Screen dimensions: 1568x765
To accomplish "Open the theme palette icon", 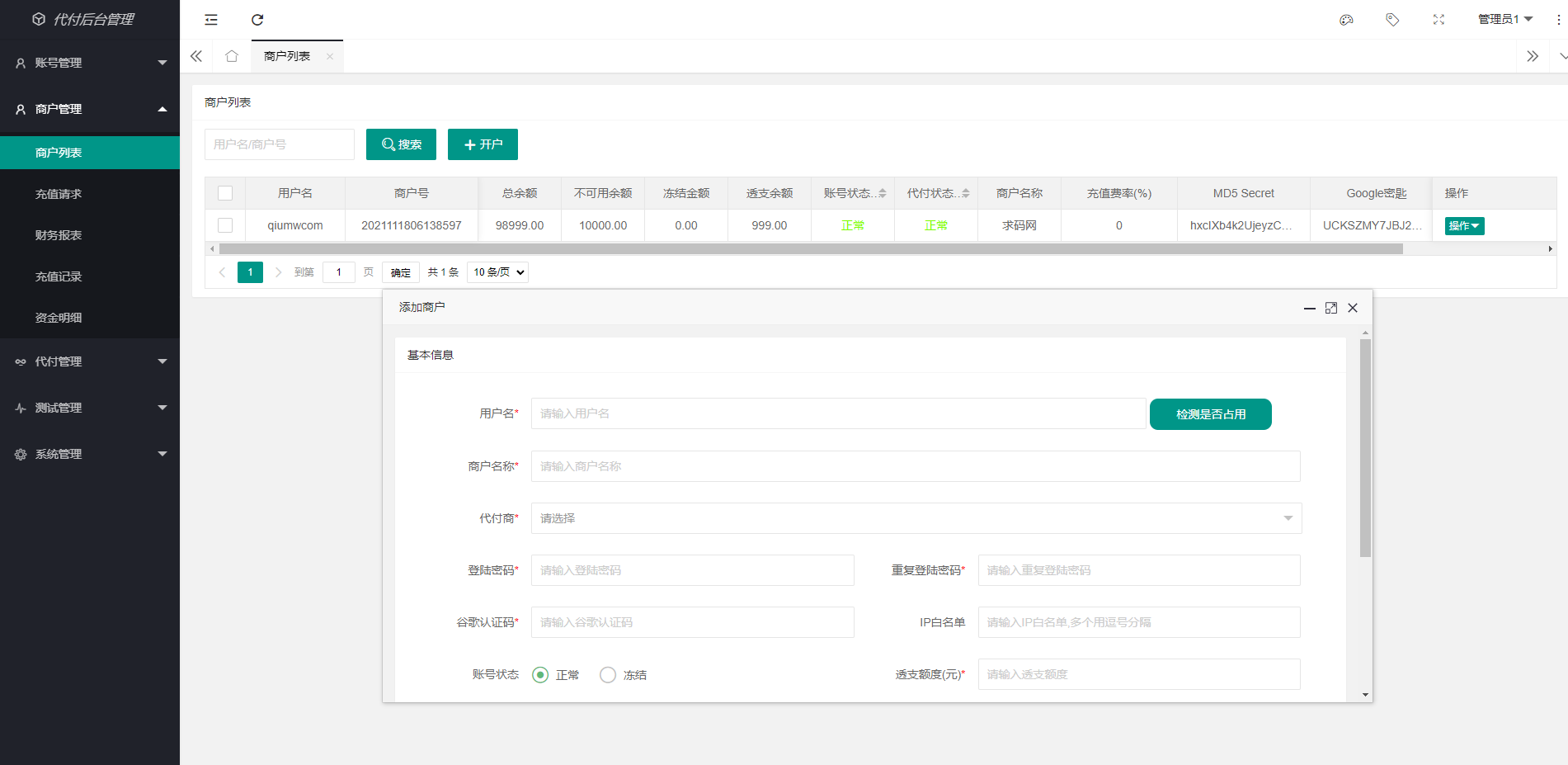I will point(1346,20).
